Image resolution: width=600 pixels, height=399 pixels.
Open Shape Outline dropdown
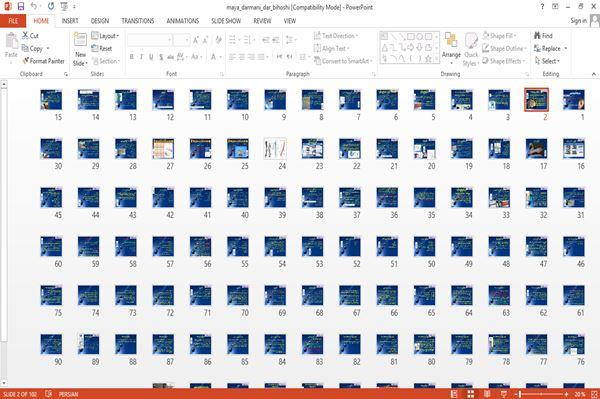[504, 48]
